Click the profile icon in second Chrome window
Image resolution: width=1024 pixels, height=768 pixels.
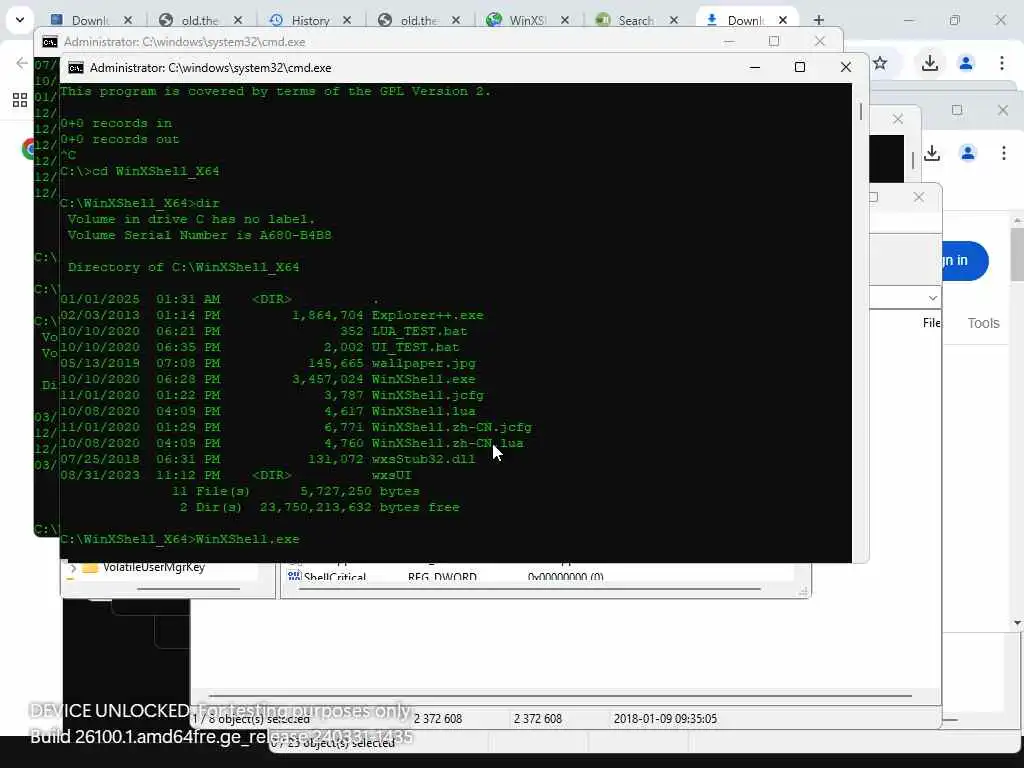(x=968, y=153)
